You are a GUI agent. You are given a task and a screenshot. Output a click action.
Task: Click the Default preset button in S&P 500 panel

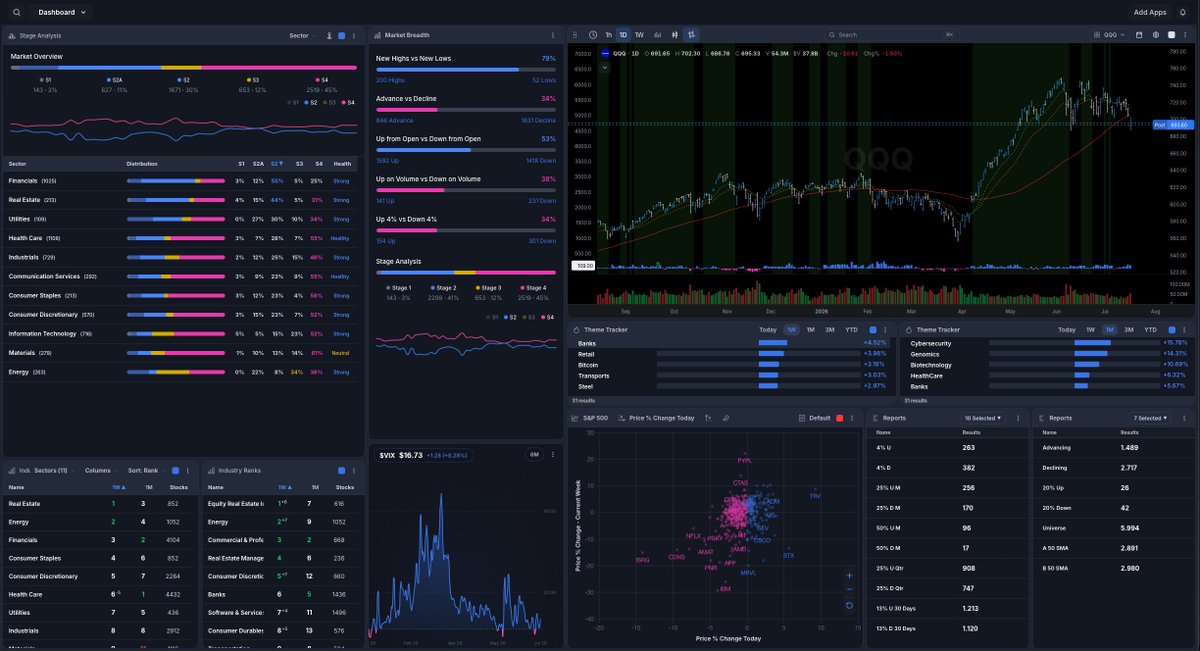(x=815, y=418)
